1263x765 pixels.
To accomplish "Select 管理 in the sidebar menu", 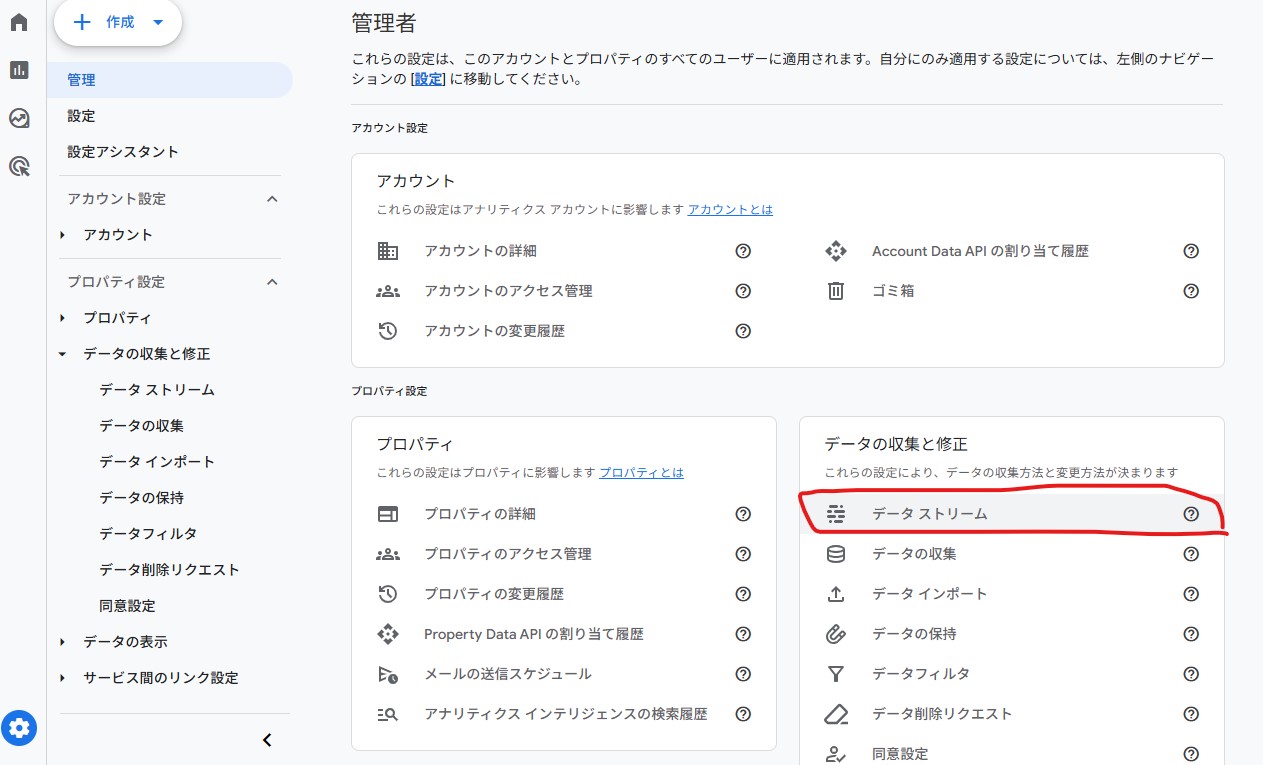I will pos(82,80).
